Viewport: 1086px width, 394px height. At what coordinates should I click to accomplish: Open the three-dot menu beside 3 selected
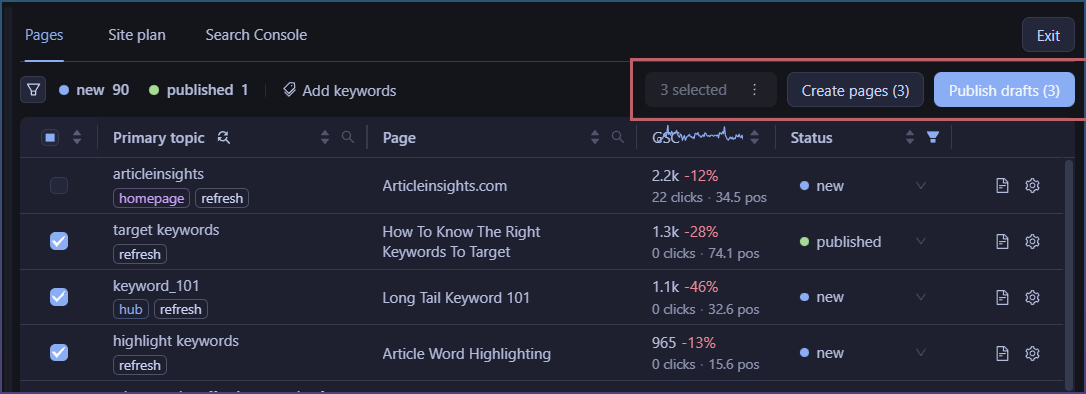point(754,90)
